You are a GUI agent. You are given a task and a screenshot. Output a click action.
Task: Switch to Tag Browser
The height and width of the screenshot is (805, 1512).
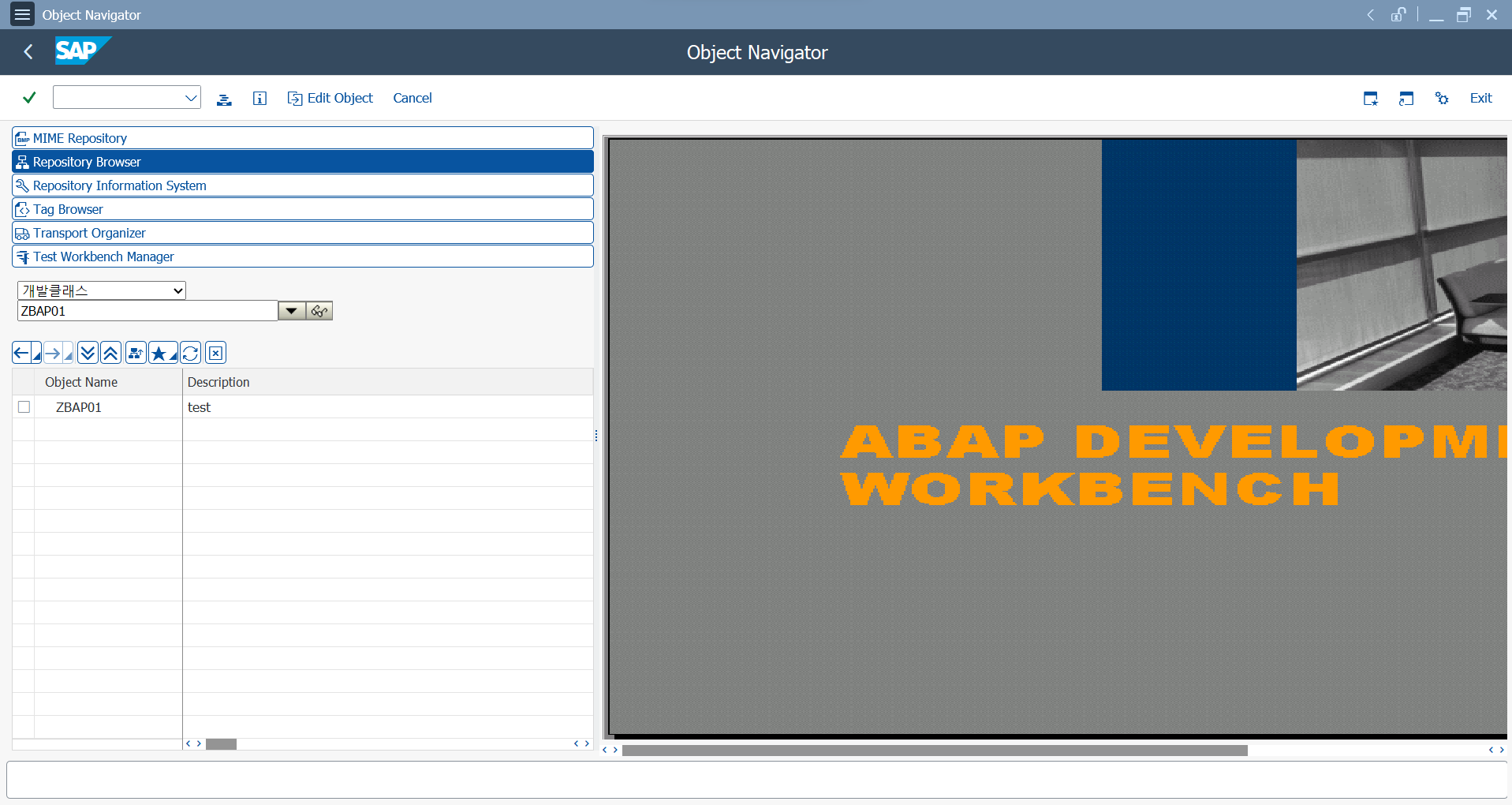pos(303,209)
